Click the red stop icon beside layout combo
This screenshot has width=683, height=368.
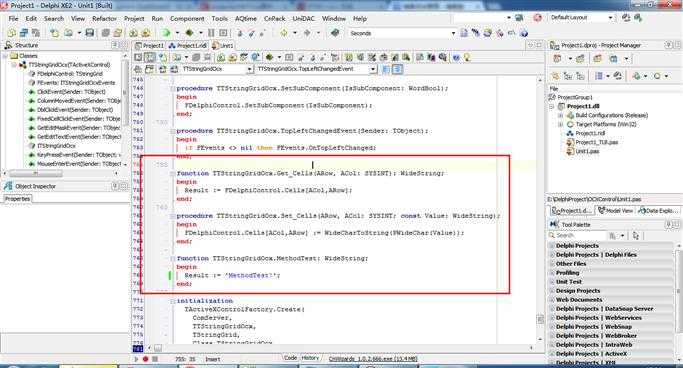tap(538, 18)
